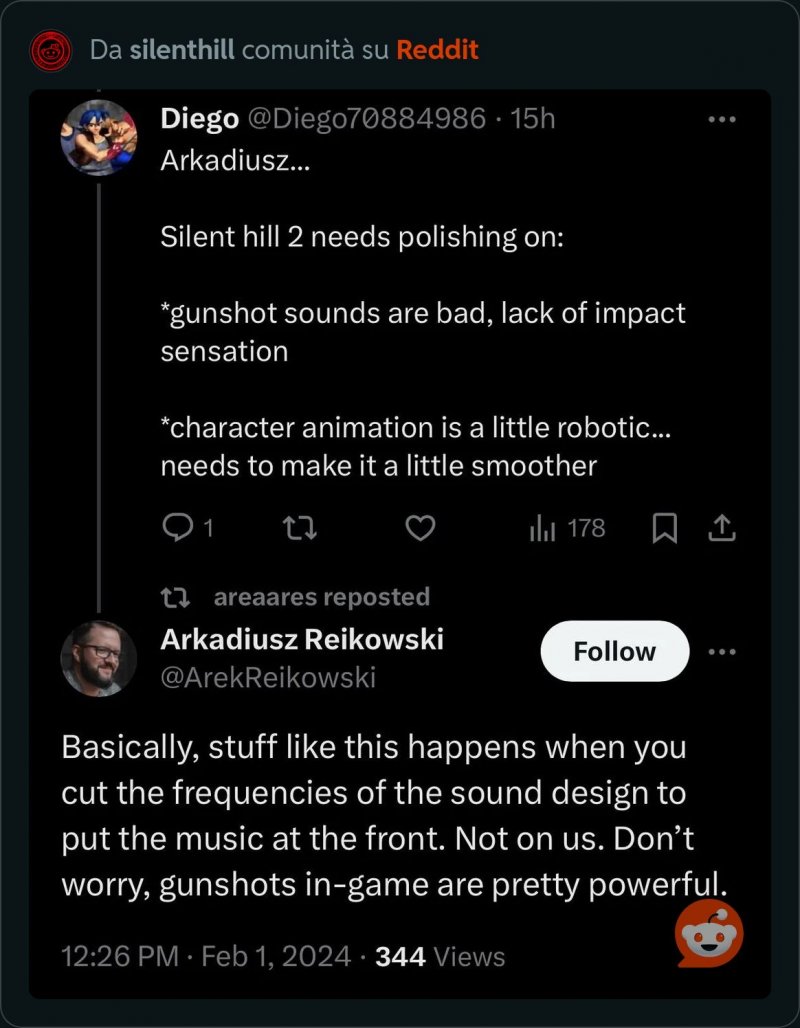Click the Reddit logo in the lower corner
Viewport: 800px width, 1028px height.
[709, 933]
